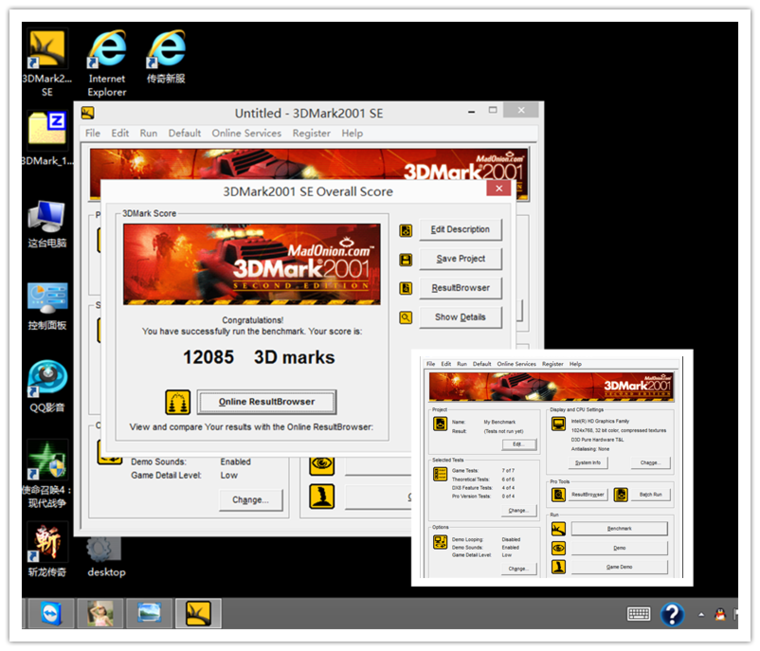Switch to the 3DMark taskbar button

(198, 613)
